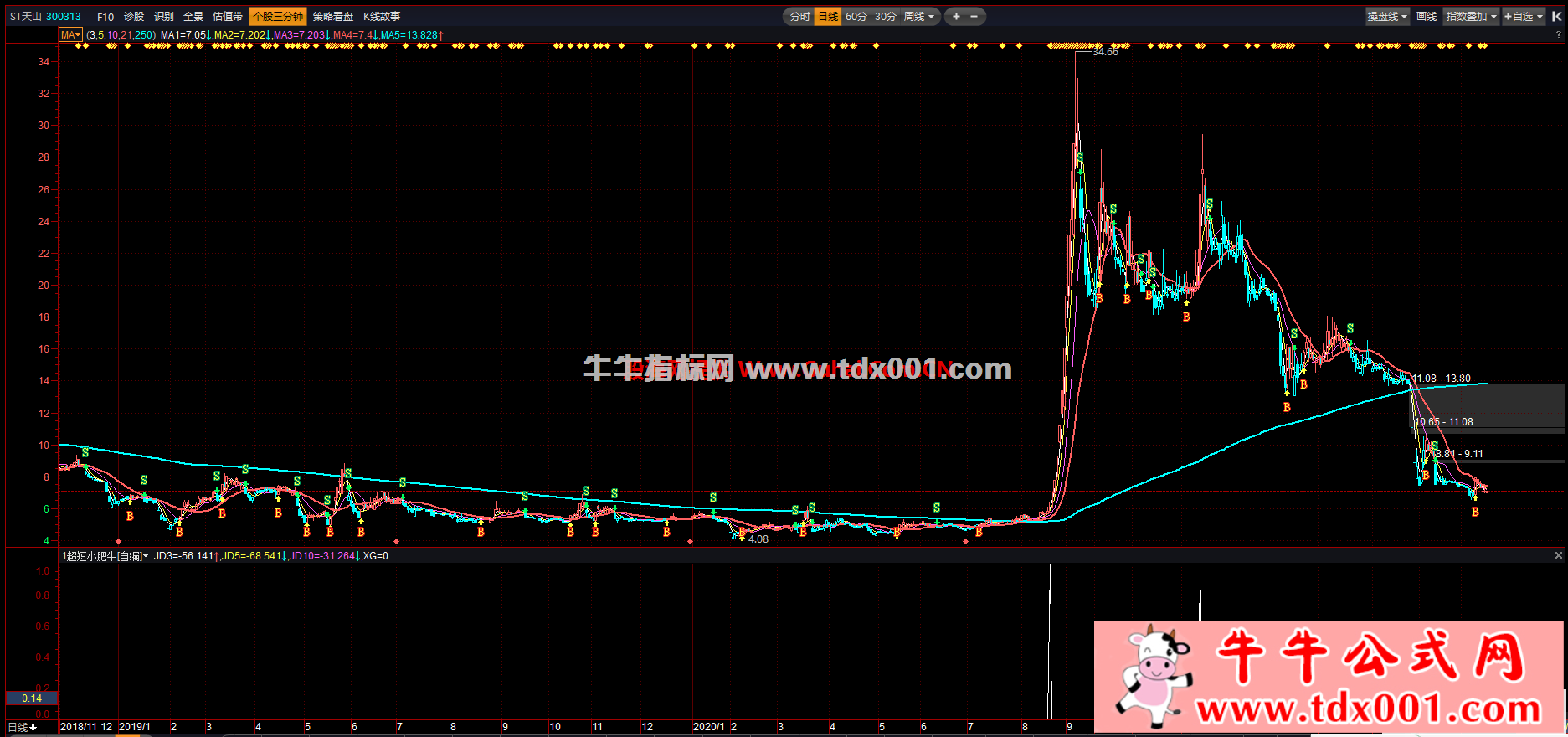Switch to 60分 chart period
Viewport: 1568px width, 737px height.
point(856,17)
